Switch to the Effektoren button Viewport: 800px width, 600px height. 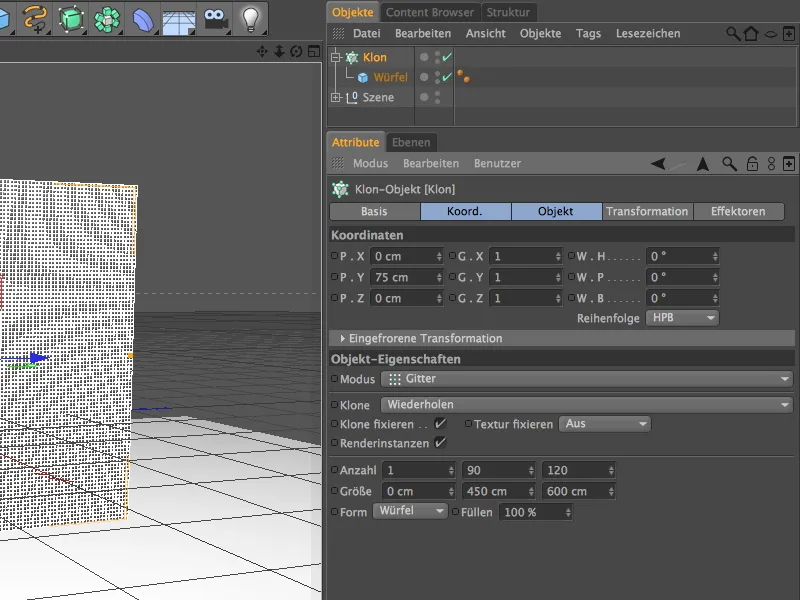(740, 211)
